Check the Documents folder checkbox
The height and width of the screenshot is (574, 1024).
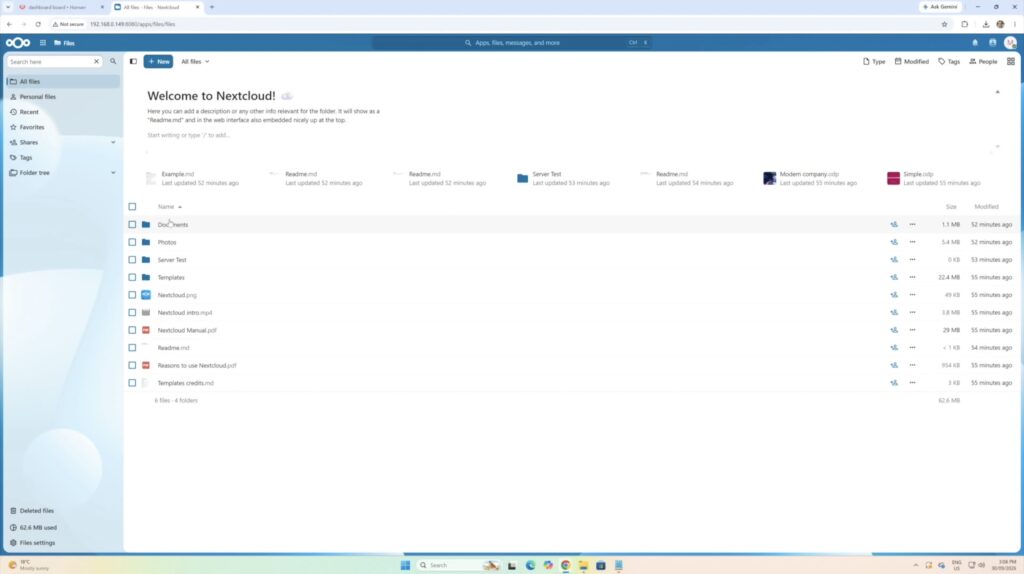tap(133, 225)
